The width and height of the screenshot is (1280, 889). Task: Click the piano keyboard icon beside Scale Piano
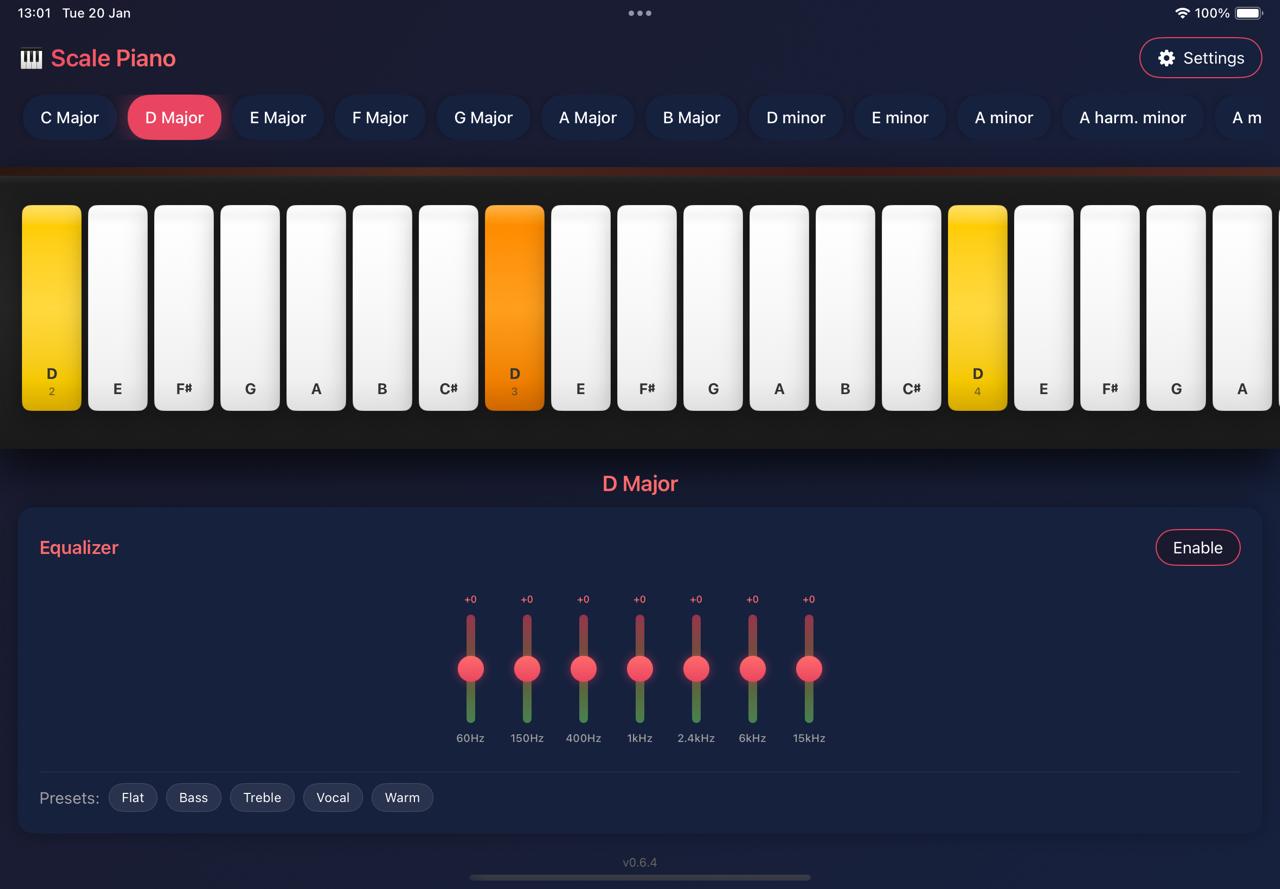pyautogui.click(x=30, y=58)
